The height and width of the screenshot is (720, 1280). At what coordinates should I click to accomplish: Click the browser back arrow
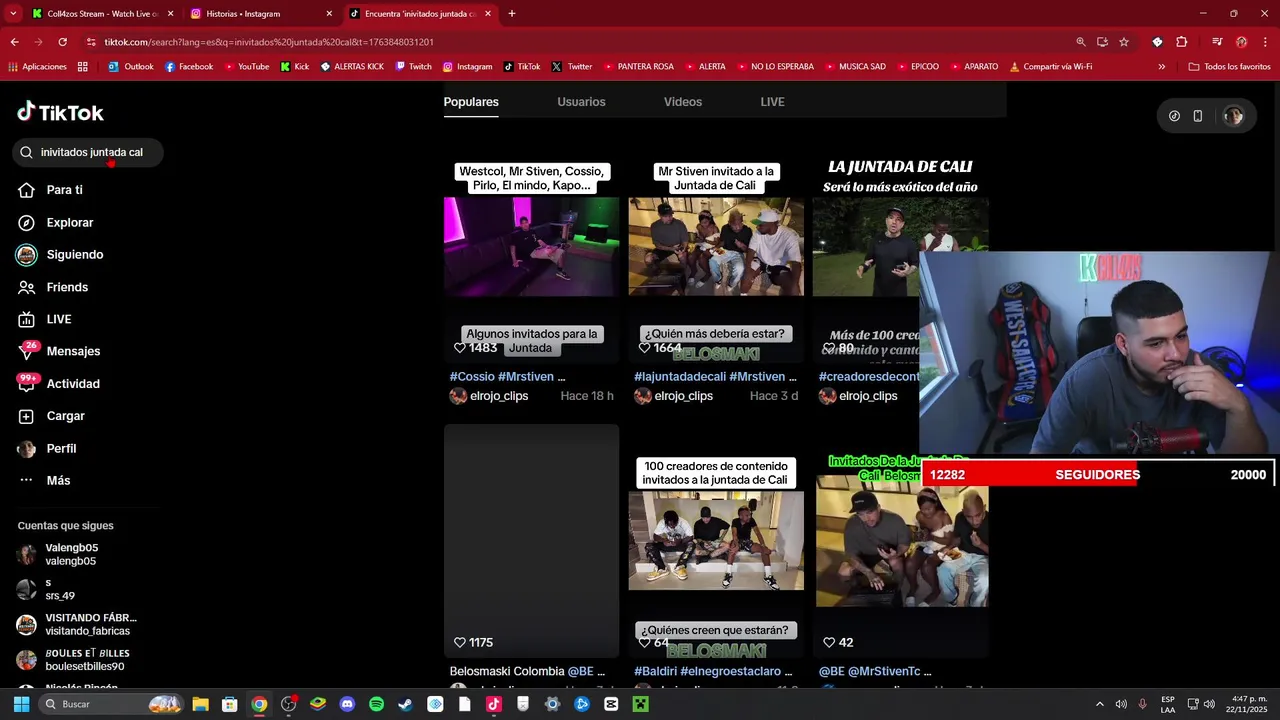tap(14, 42)
